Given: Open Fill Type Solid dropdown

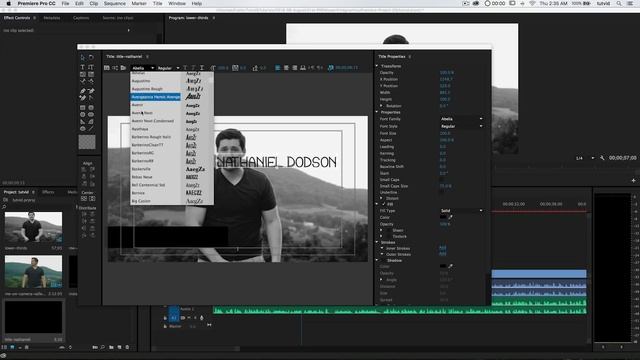Looking at the screenshot, I should (462, 211).
